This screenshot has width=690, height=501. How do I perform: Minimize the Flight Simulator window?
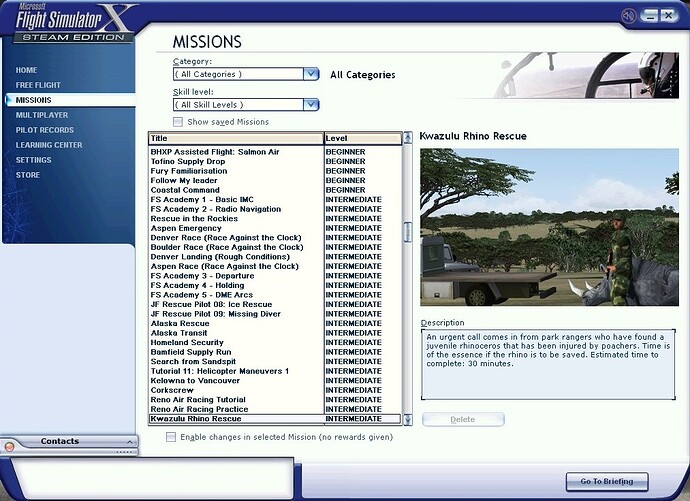point(650,16)
